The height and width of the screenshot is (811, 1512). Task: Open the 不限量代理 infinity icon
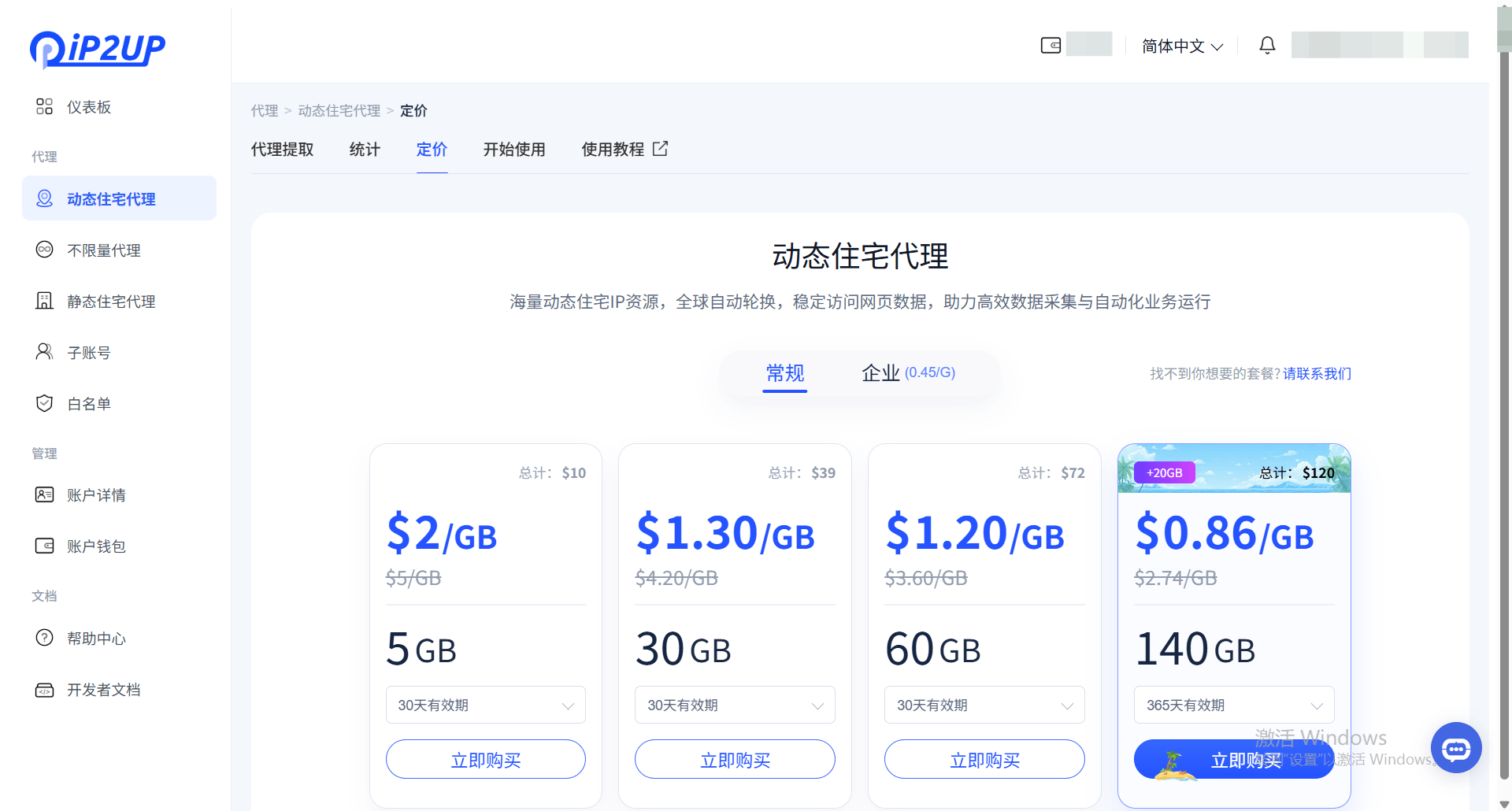pos(45,250)
